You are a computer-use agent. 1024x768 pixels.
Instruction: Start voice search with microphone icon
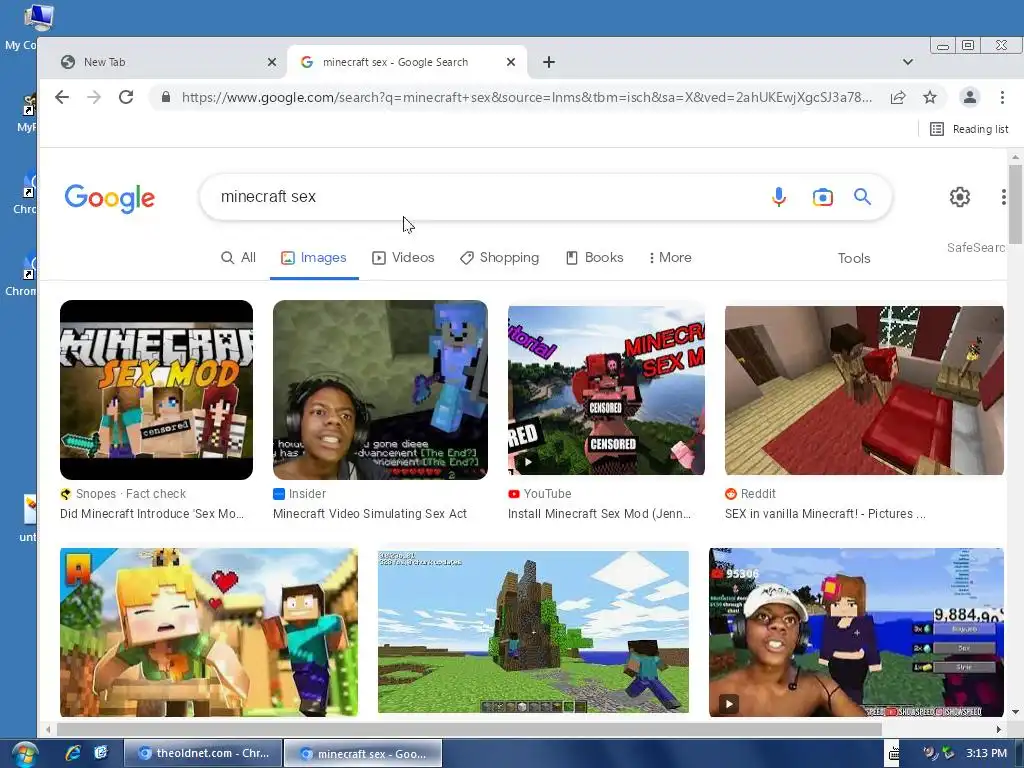tap(778, 197)
